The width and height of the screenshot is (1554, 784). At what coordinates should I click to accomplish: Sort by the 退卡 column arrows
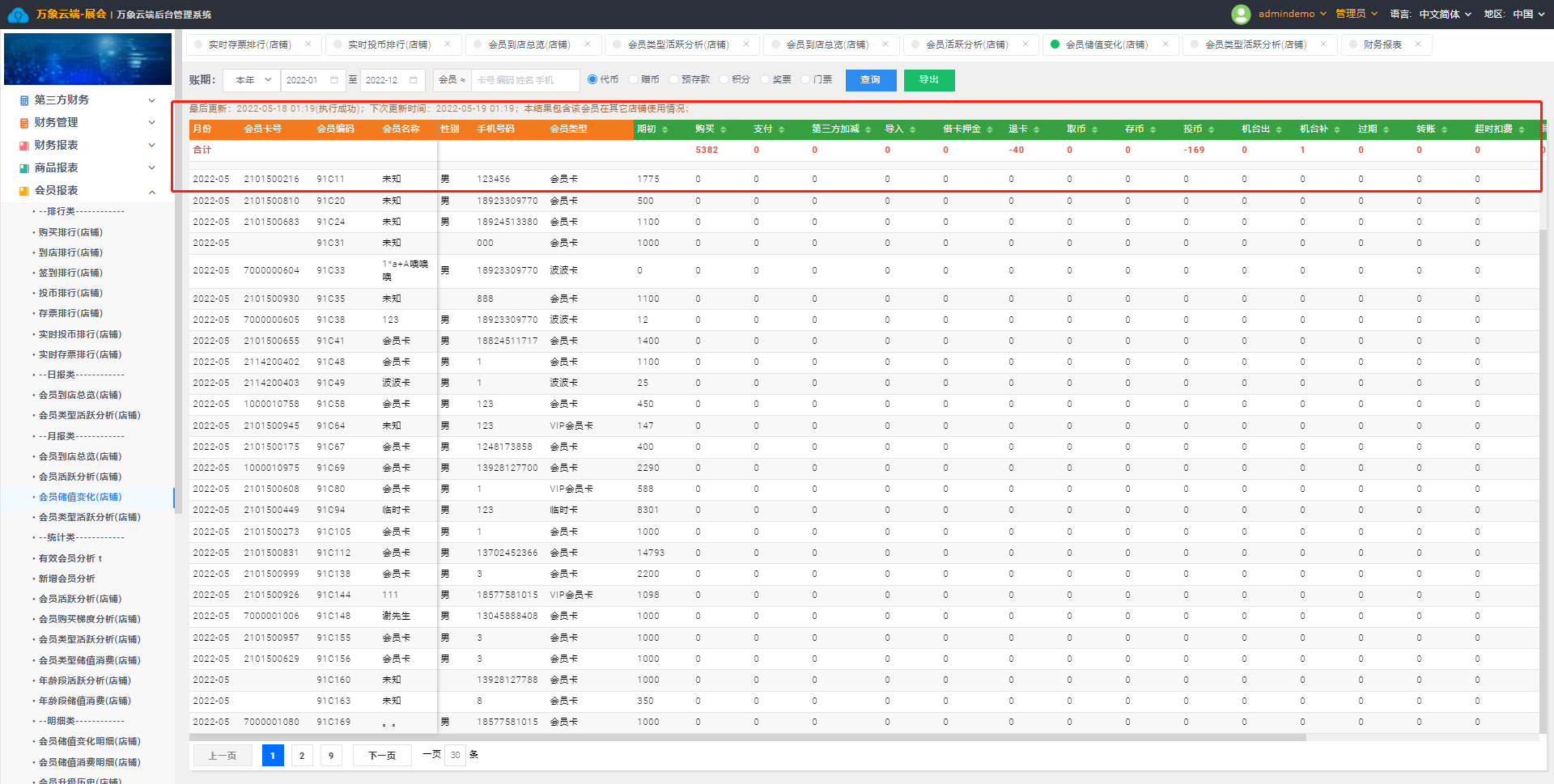1037,129
